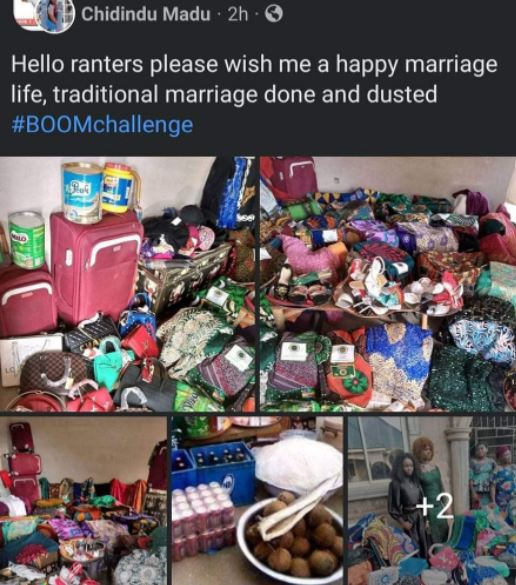
Task: Follow the #BOOMchallenge hashtag
Action: 102,124
